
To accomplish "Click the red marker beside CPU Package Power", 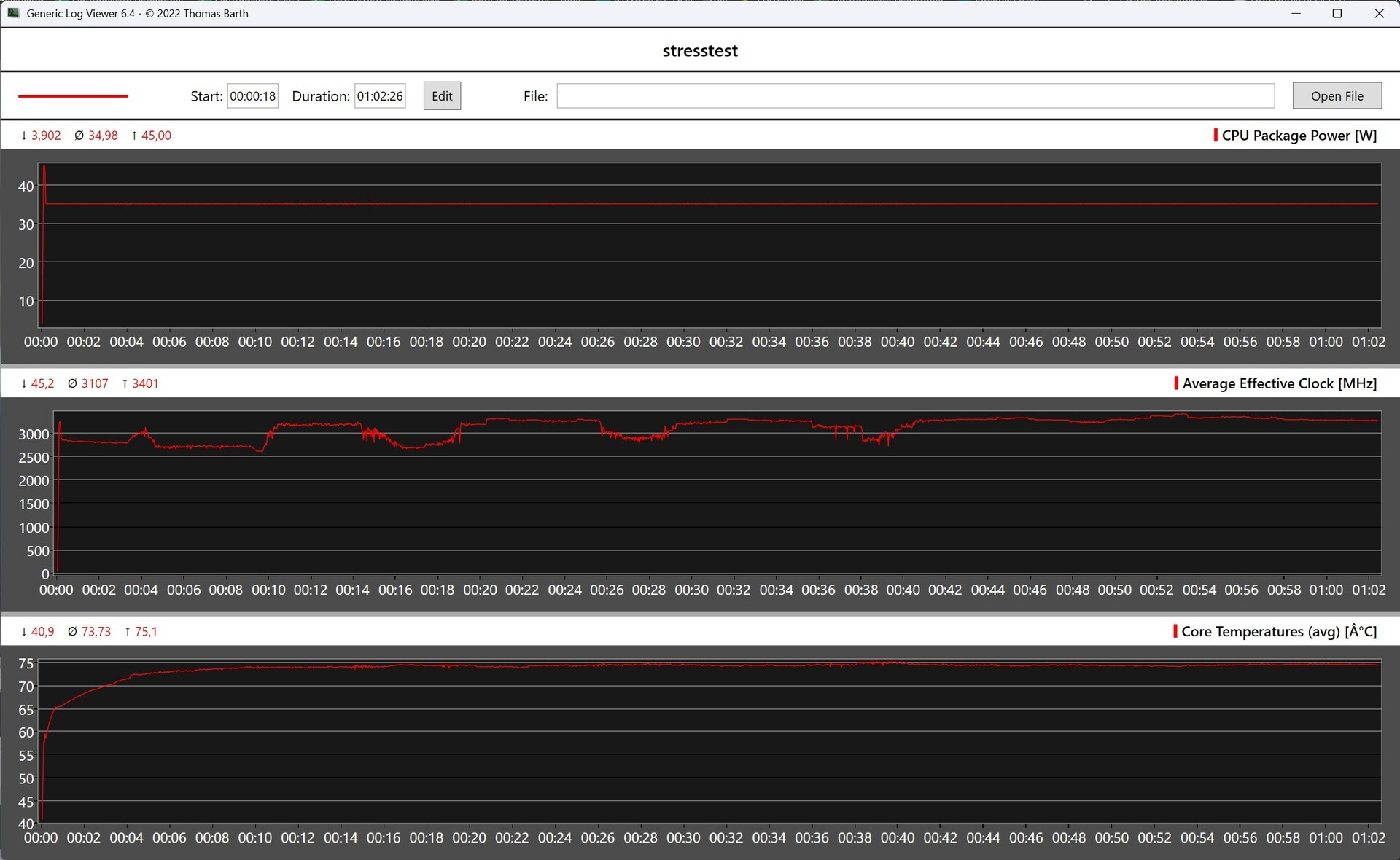I will 1216,136.
